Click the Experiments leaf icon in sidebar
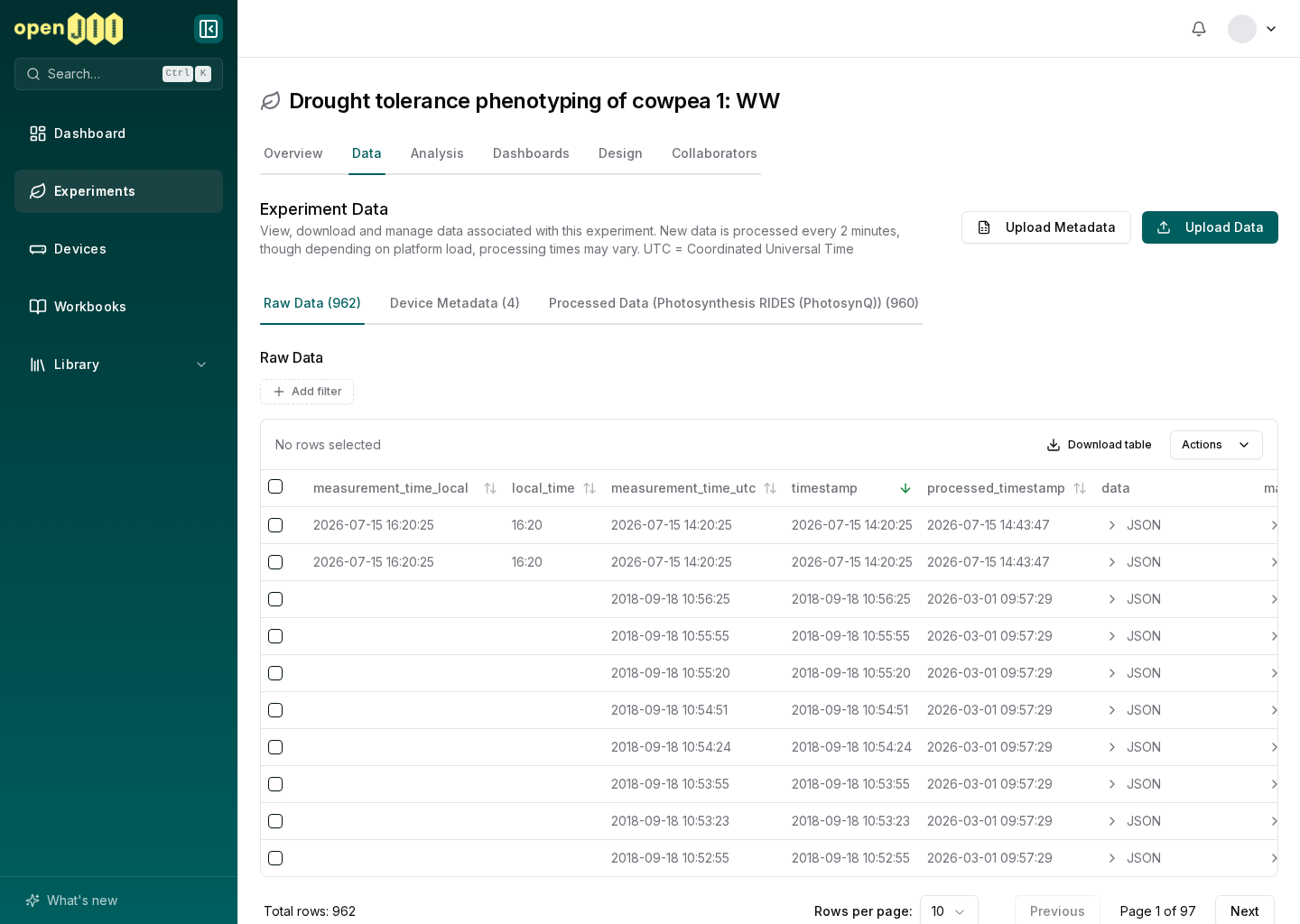This screenshot has width=1300, height=924. click(x=38, y=191)
